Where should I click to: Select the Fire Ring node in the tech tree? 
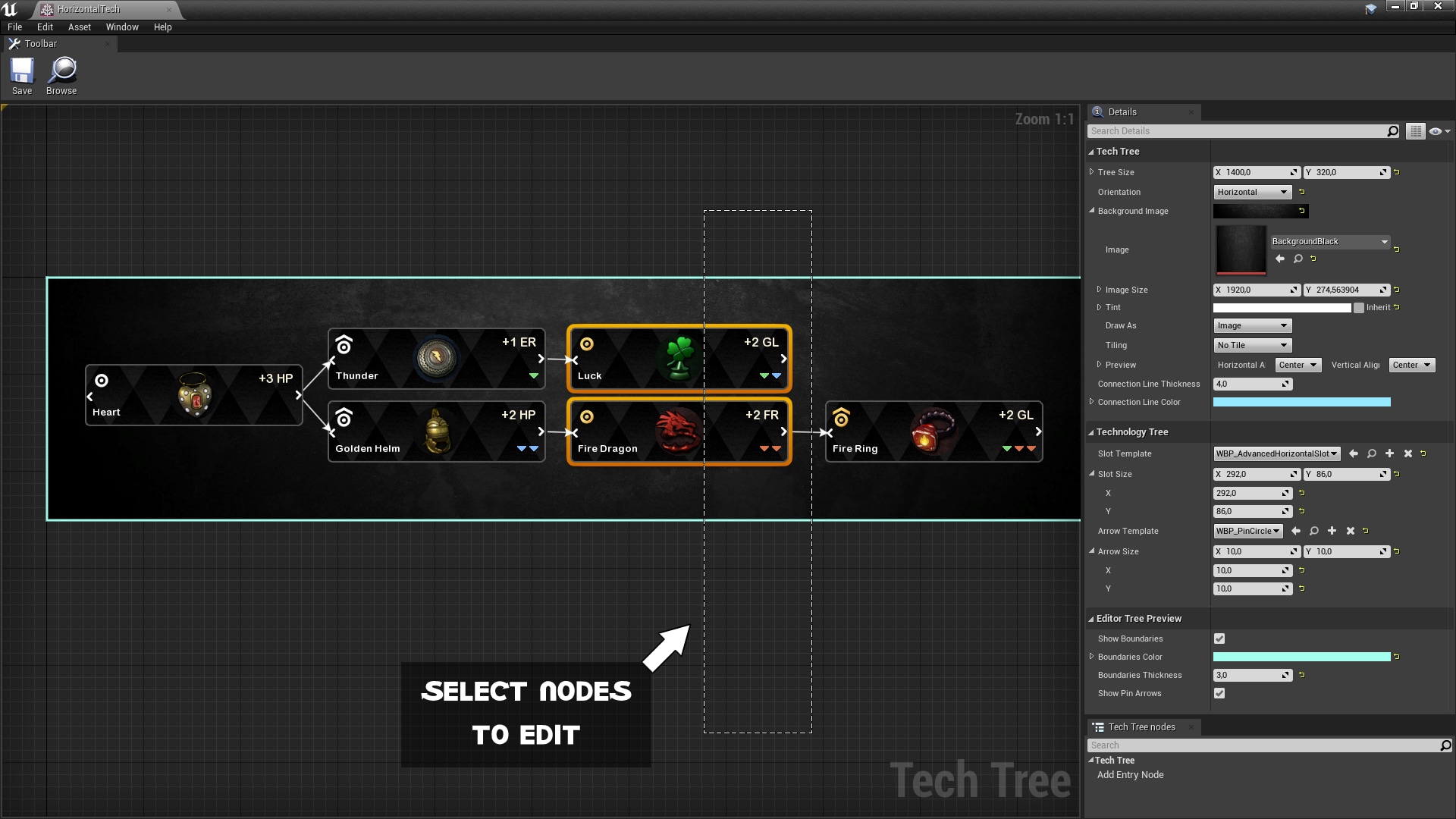point(933,431)
